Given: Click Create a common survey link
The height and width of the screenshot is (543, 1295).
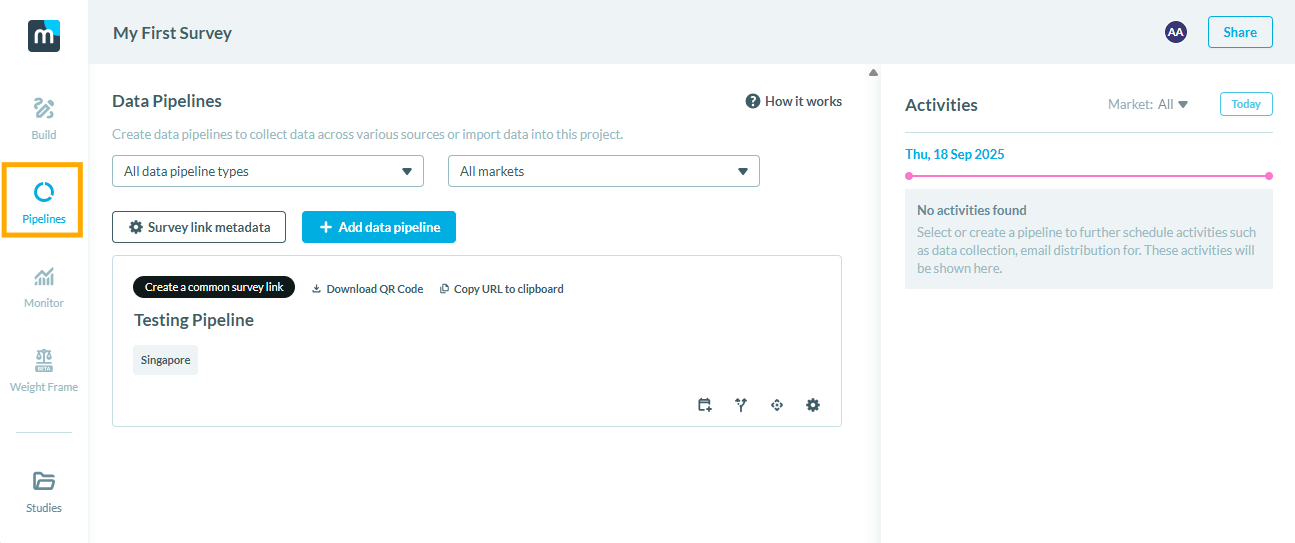Looking at the screenshot, I should (214, 287).
